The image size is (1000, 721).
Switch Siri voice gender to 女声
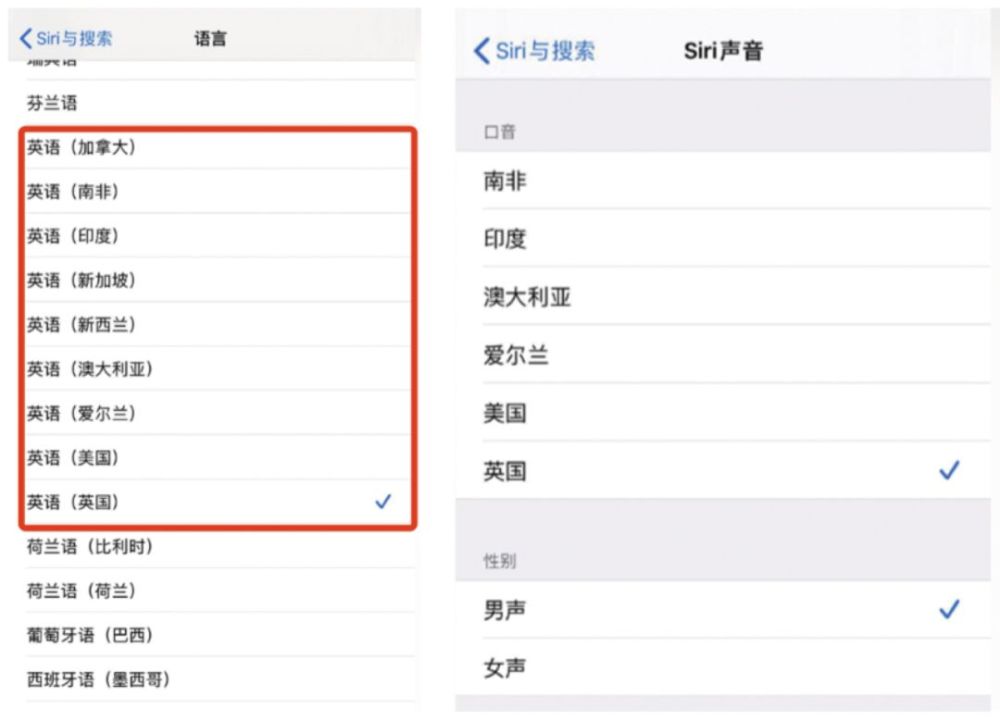pos(505,667)
